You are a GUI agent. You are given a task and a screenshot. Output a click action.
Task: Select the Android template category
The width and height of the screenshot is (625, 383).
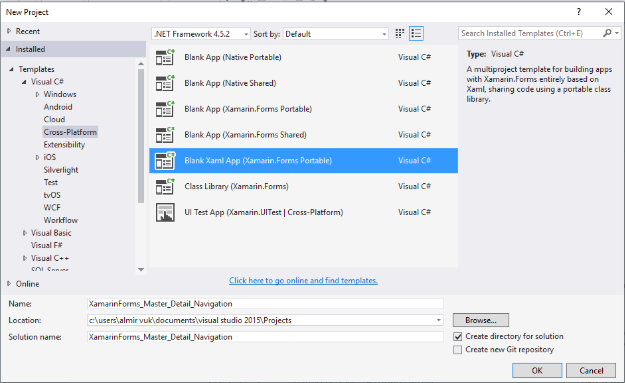tap(58, 107)
